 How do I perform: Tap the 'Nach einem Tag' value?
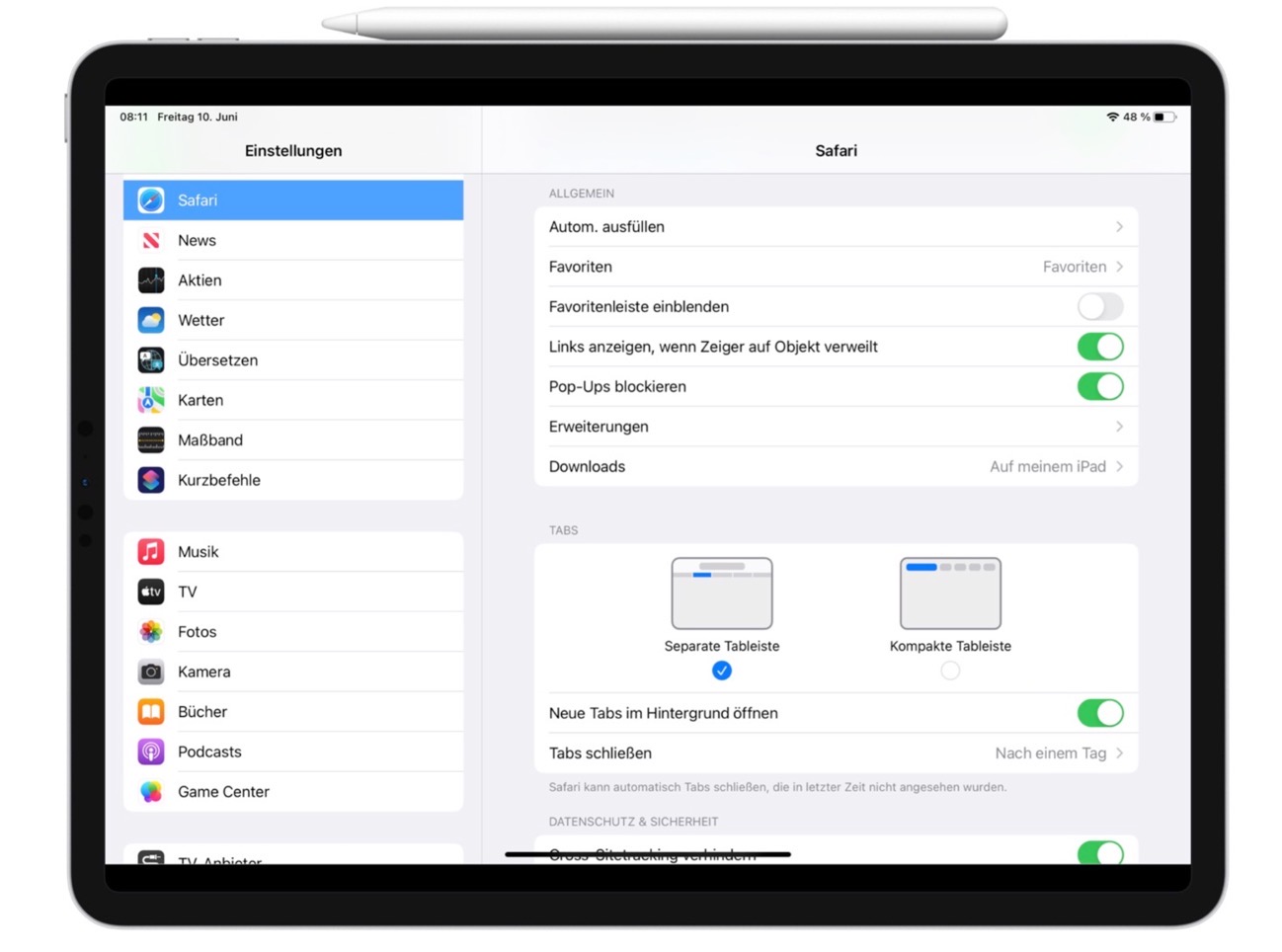click(x=1051, y=754)
